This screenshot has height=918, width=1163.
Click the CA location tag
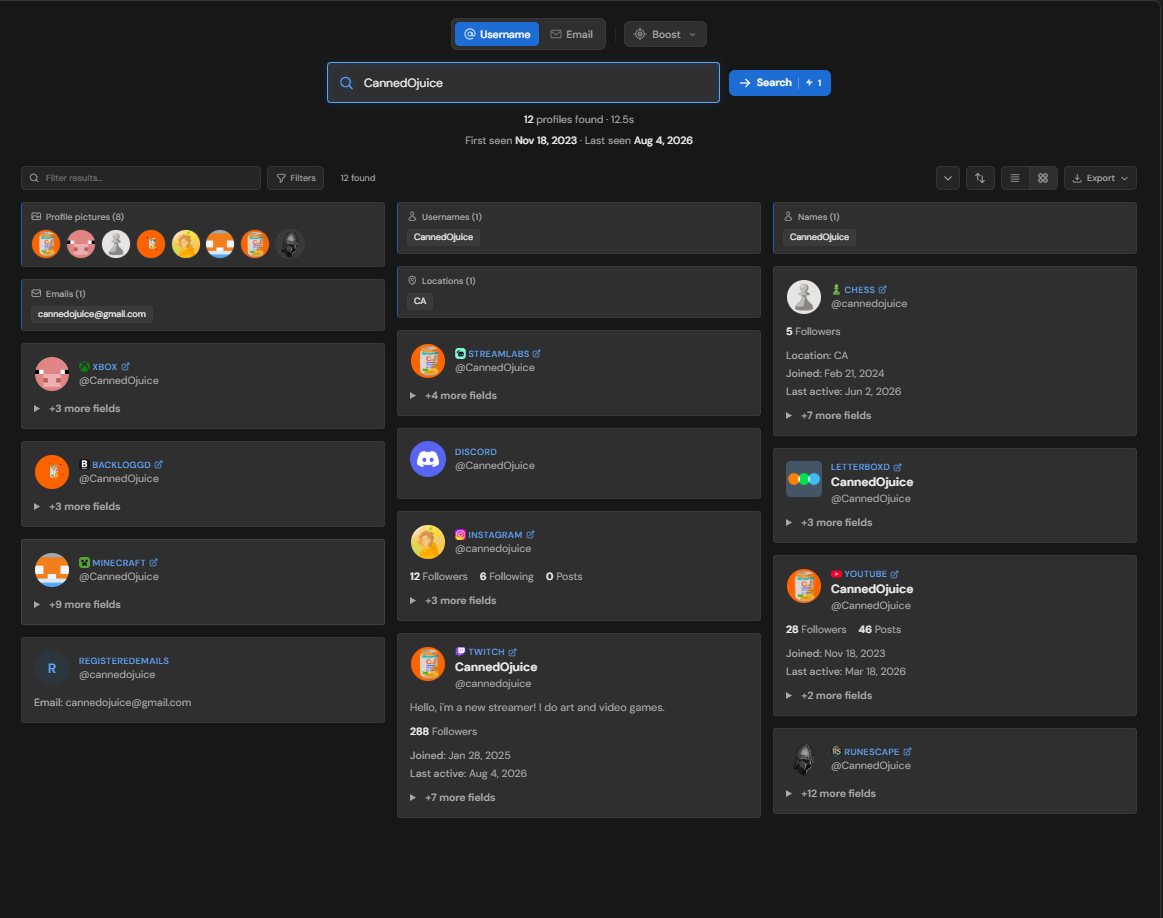tap(420, 301)
